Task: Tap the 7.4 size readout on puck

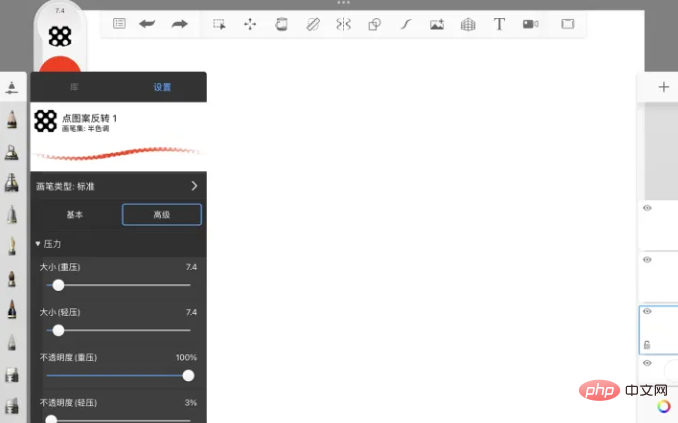Action: [x=60, y=10]
